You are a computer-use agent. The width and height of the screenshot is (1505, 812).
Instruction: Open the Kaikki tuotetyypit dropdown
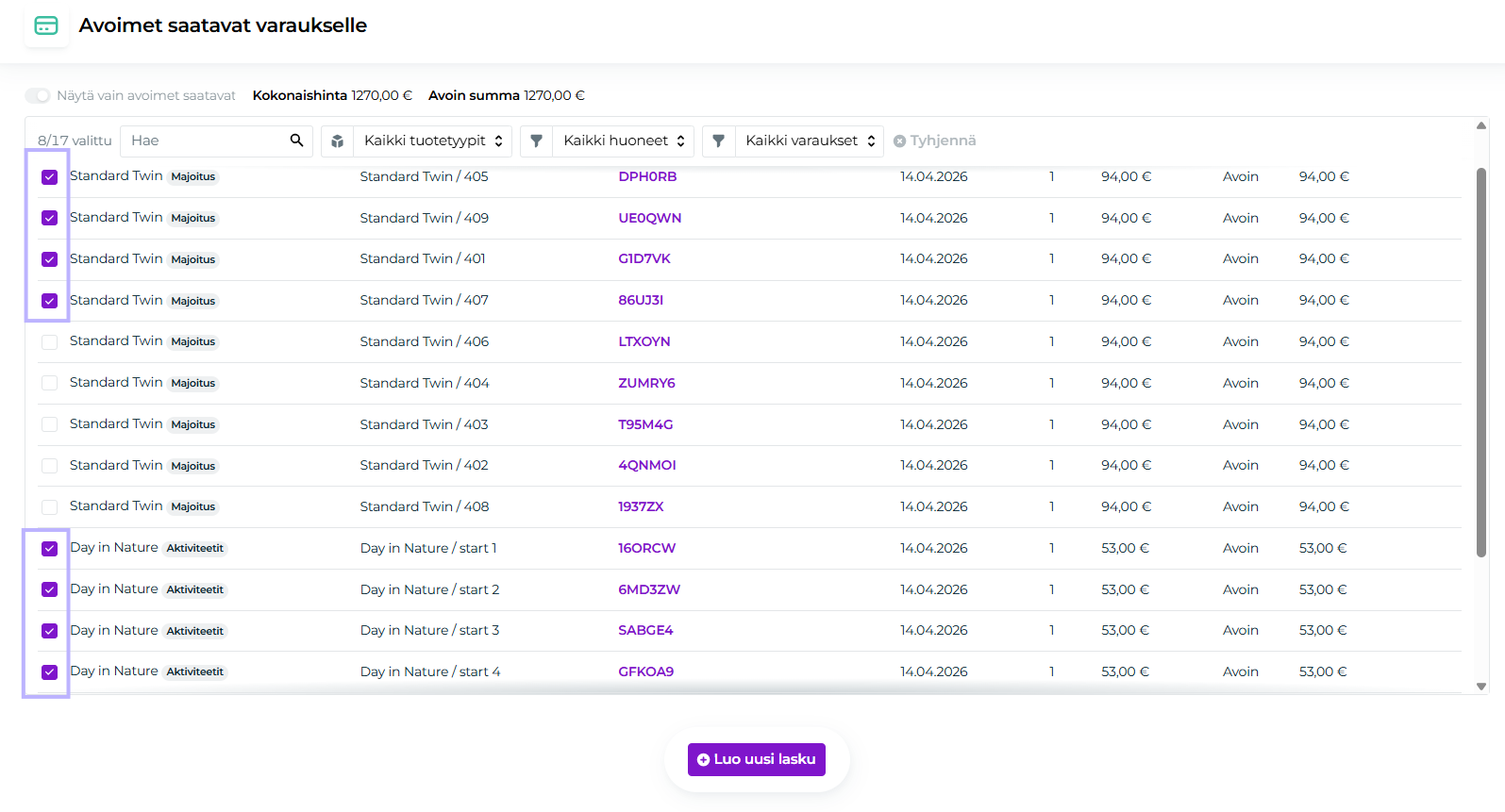[x=432, y=141]
